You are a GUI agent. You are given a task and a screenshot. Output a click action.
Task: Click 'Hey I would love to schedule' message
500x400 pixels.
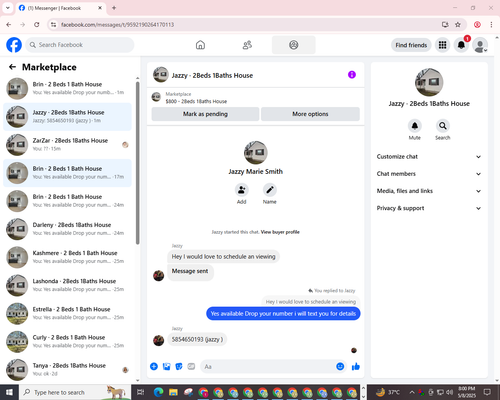[x=223, y=257]
